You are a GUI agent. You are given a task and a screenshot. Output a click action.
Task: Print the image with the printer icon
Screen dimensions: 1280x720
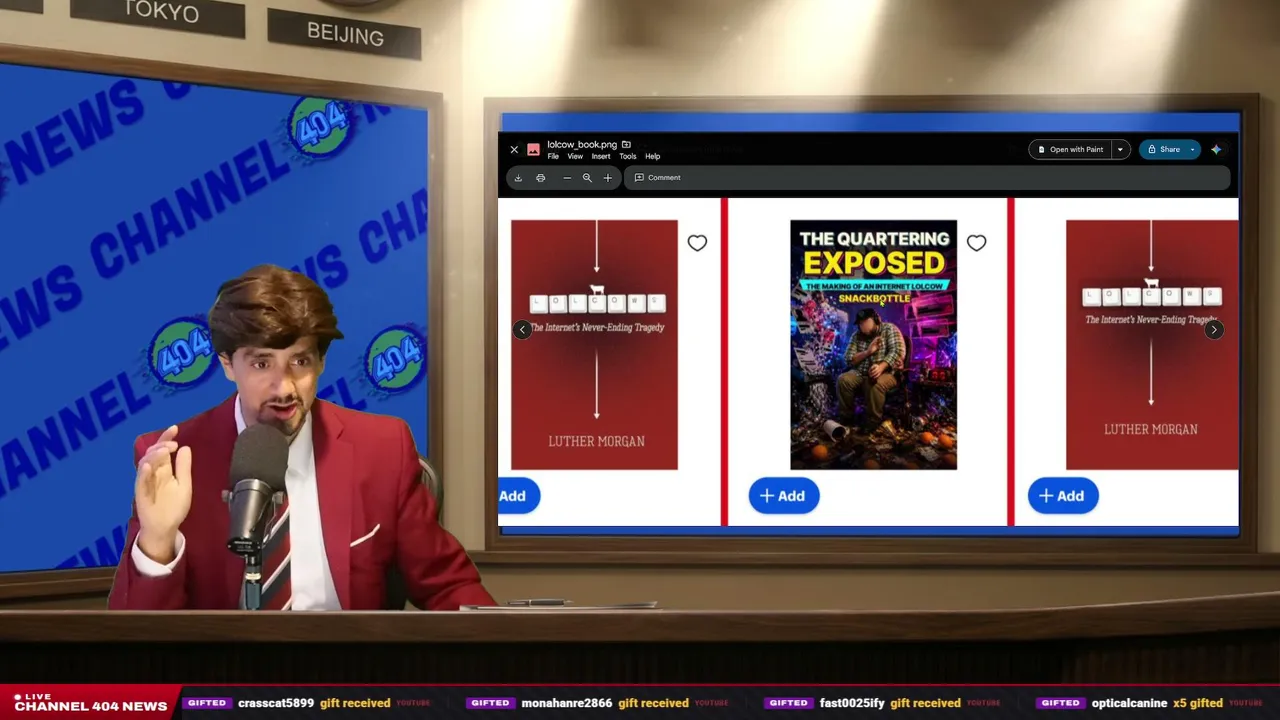tap(541, 178)
